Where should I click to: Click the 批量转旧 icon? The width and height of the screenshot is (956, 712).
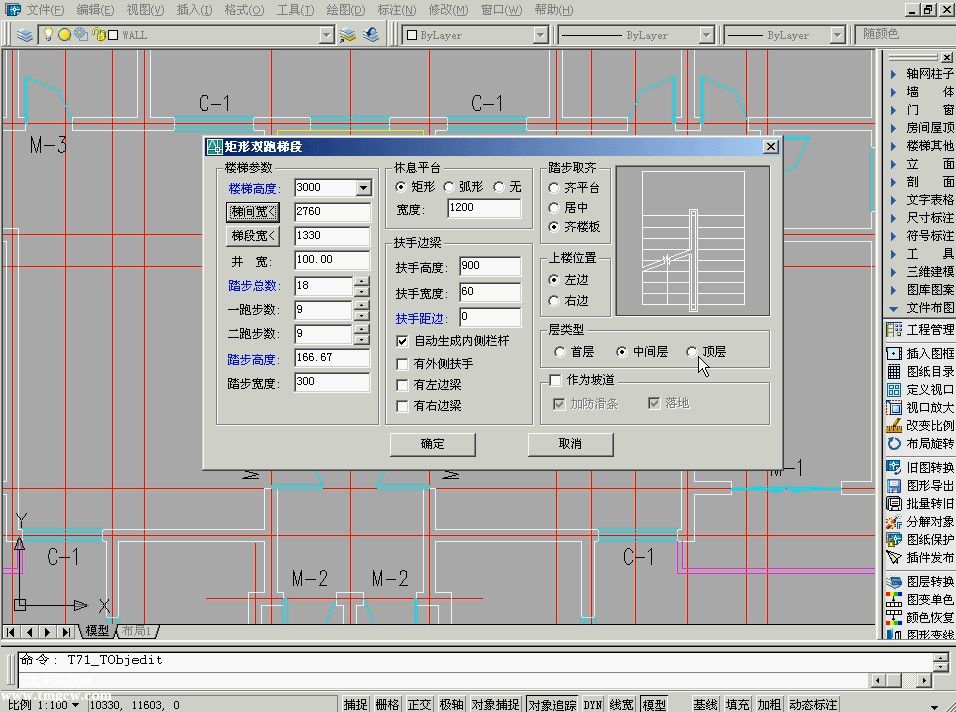(x=894, y=504)
